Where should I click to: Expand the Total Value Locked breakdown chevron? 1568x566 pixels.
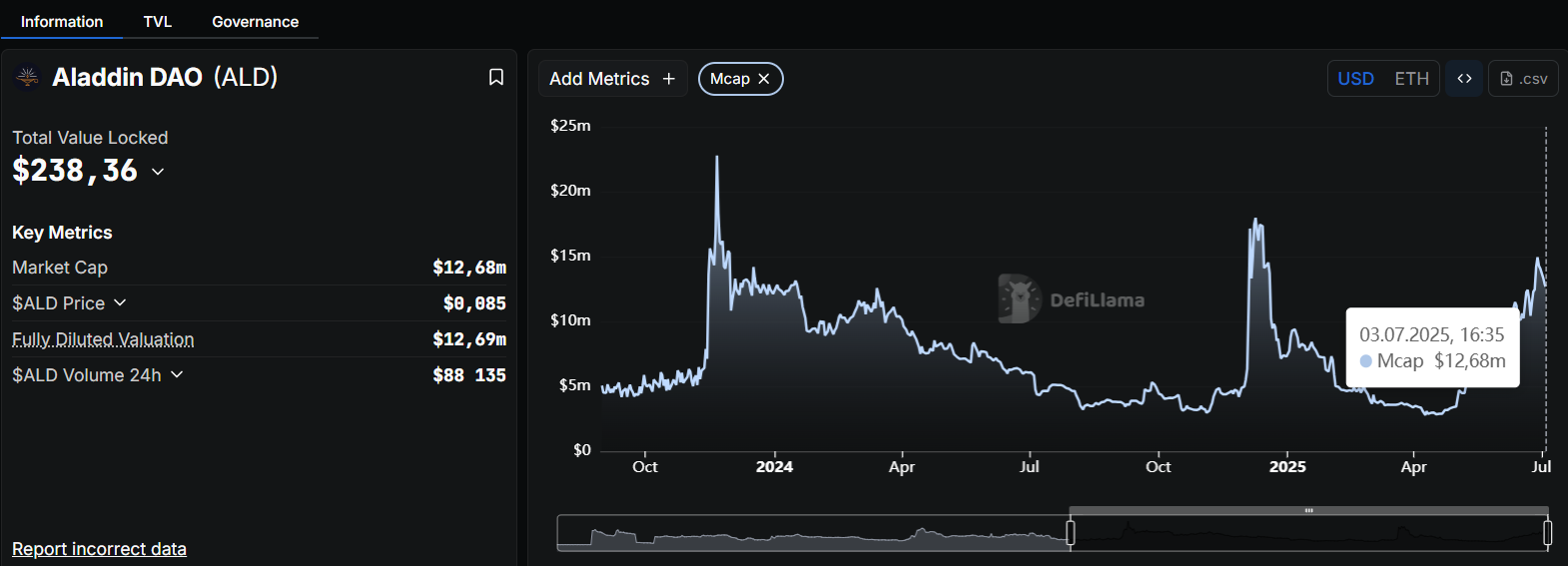click(x=158, y=172)
